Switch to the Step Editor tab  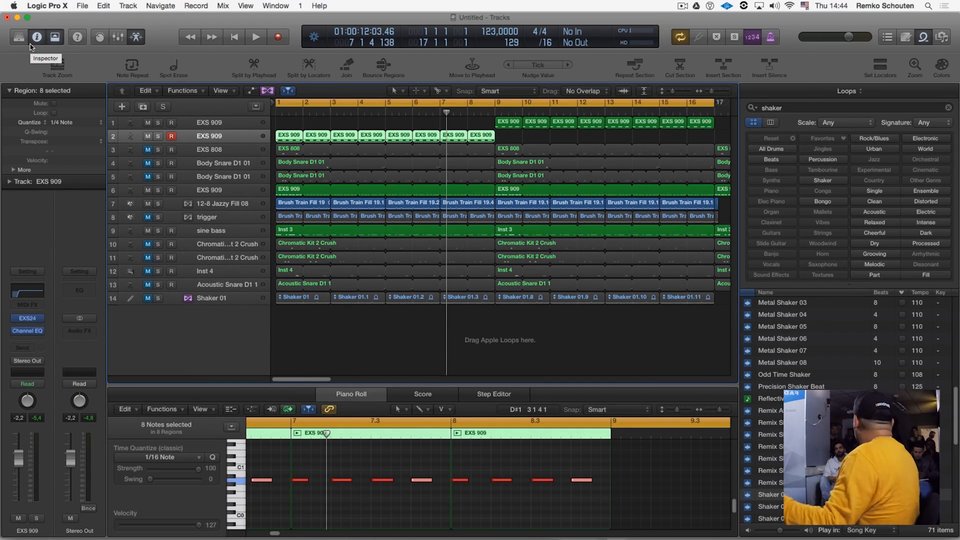coord(493,394)
